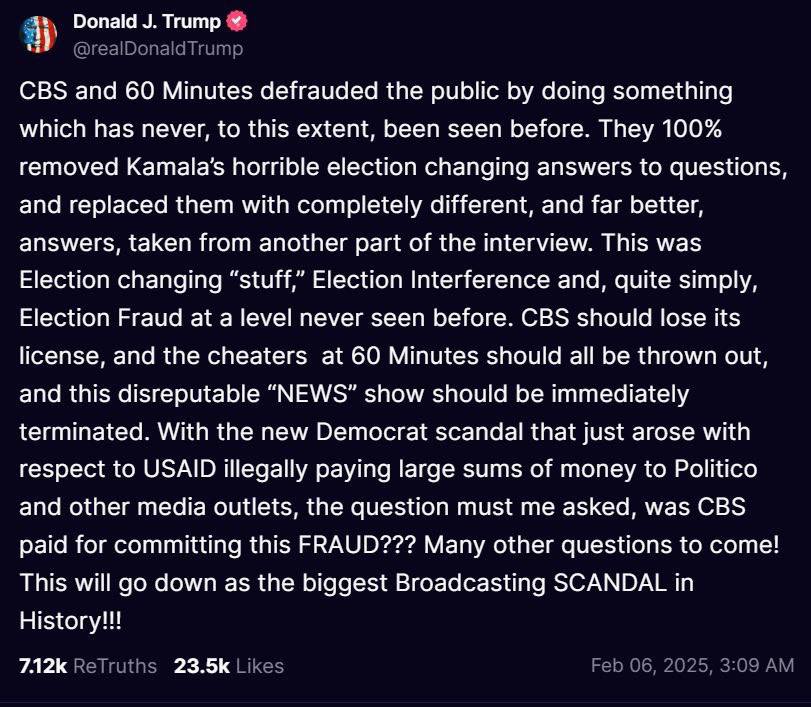View the 7.12k ReTruths count
811x707 pixels.
[x=43, y=666]
